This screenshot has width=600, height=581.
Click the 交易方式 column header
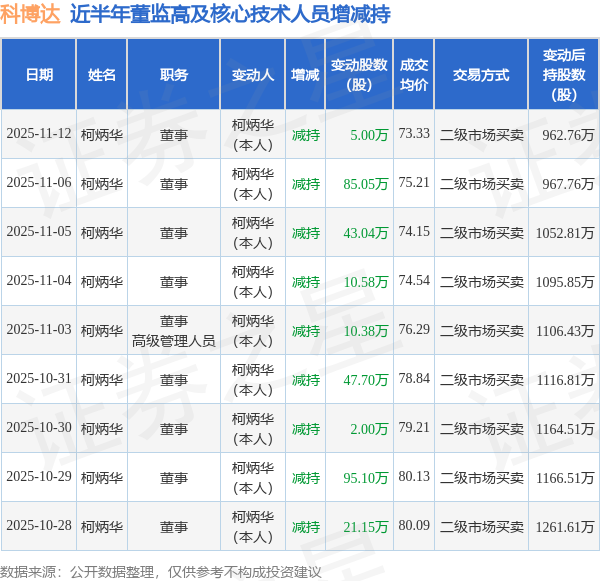tap(481, 75)
